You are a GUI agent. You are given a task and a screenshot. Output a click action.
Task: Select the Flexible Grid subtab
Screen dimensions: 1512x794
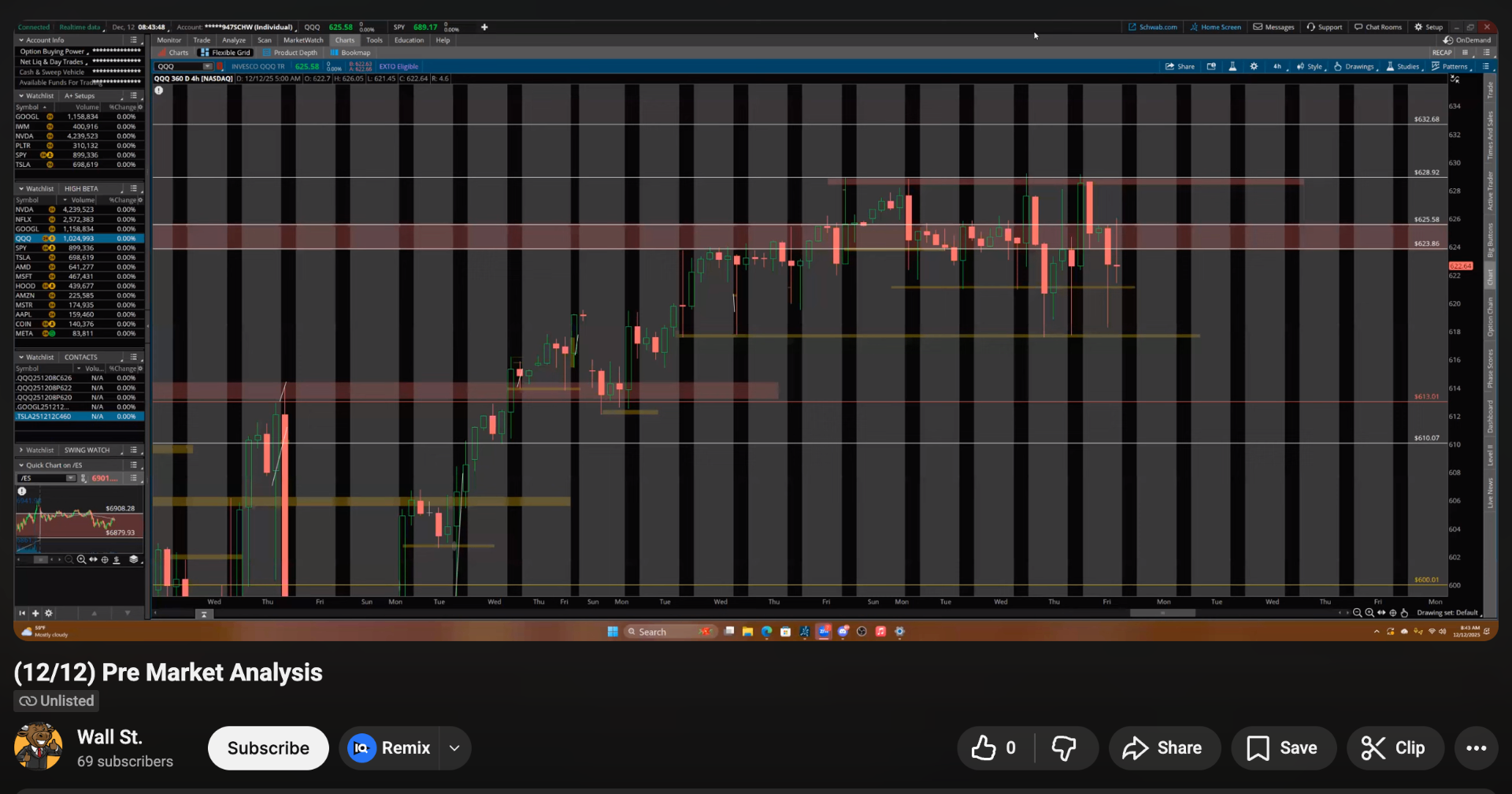[x=225, y=53]
